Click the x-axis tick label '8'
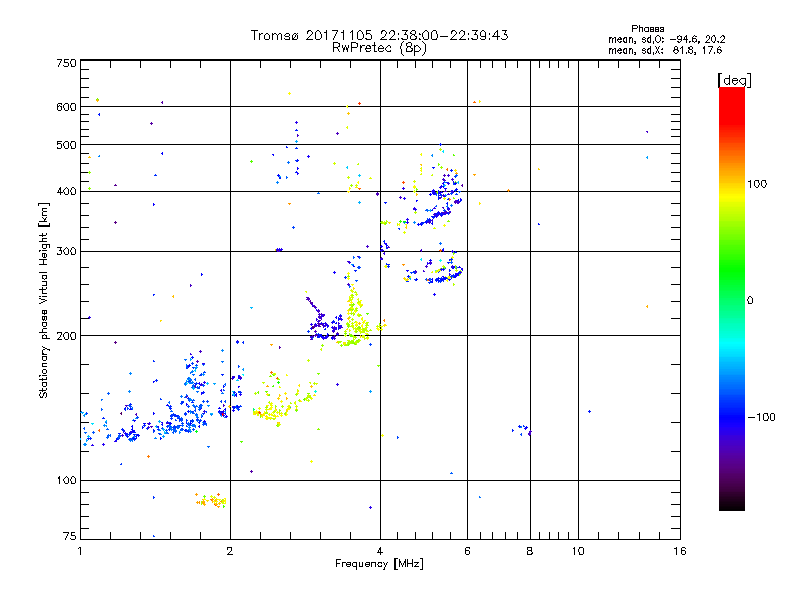Image resolution: width=800 pixels, height=600 pixels. tap(530, 551)
